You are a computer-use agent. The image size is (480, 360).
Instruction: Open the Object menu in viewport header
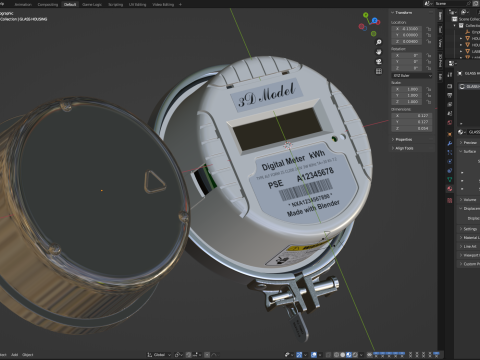(28, 355)
